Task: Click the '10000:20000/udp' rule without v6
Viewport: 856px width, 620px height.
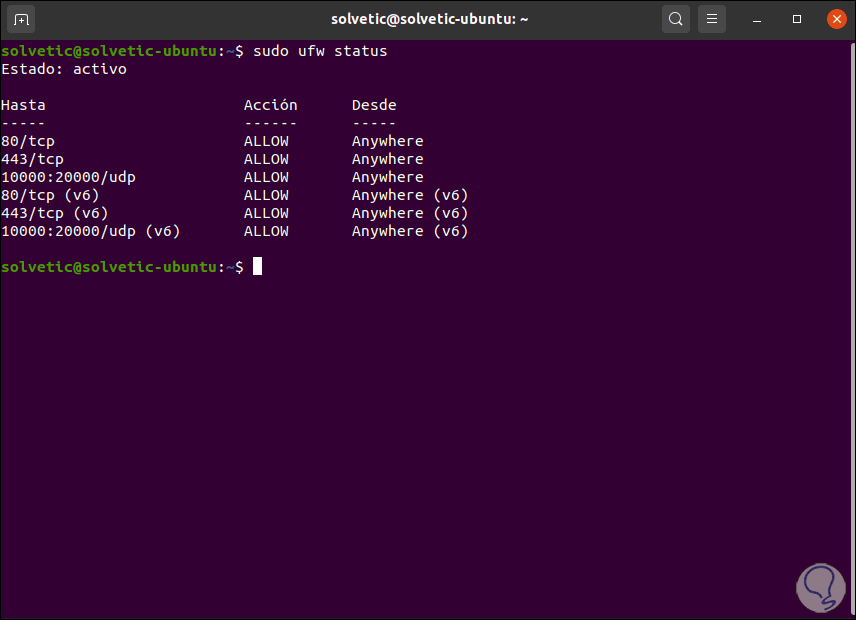Action: (x=68, y=177)
